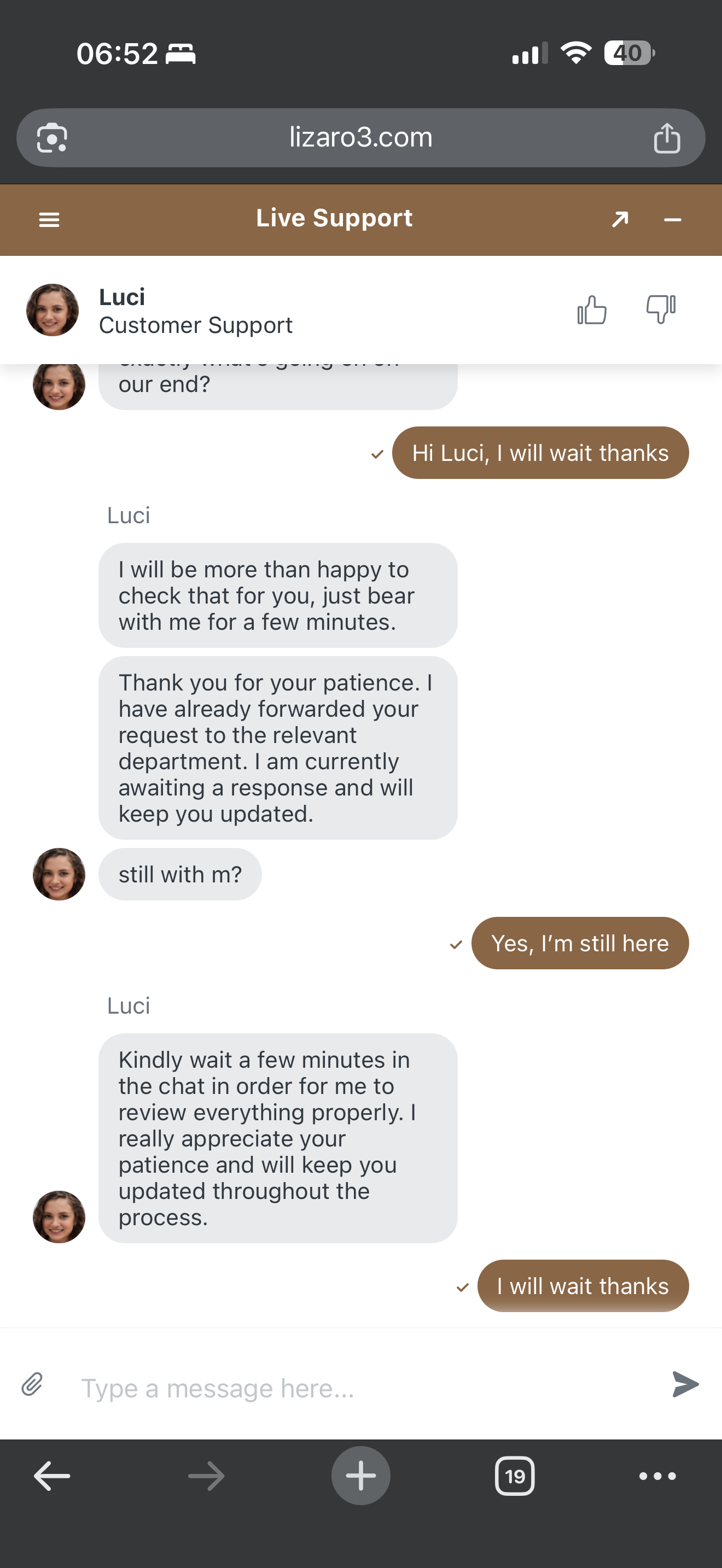Screen dimensions: 722x1568
Task: Send the message with arrow icon
Action: pos(685,1384)
